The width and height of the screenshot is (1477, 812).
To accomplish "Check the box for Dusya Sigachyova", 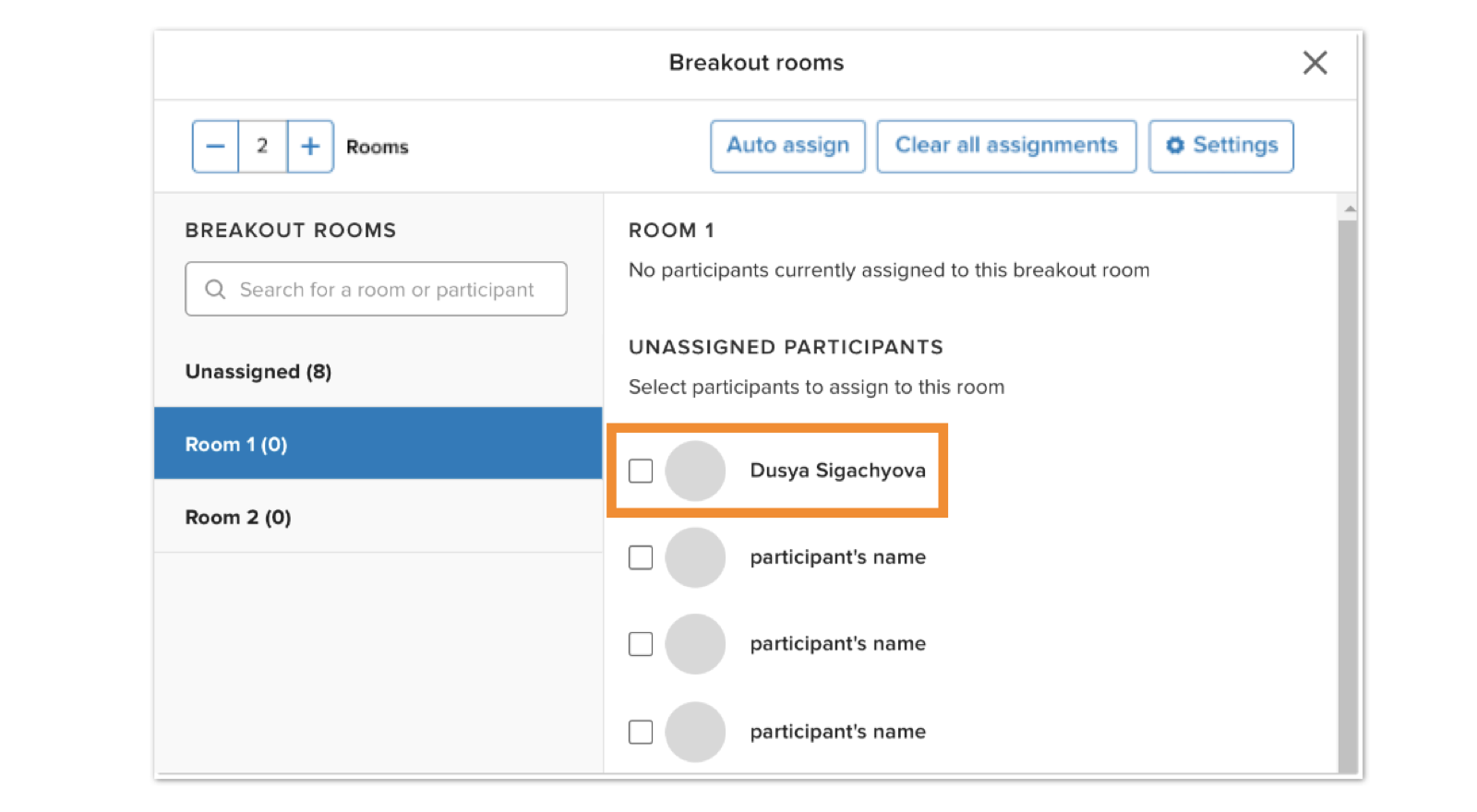I will [x=641, y=471].
